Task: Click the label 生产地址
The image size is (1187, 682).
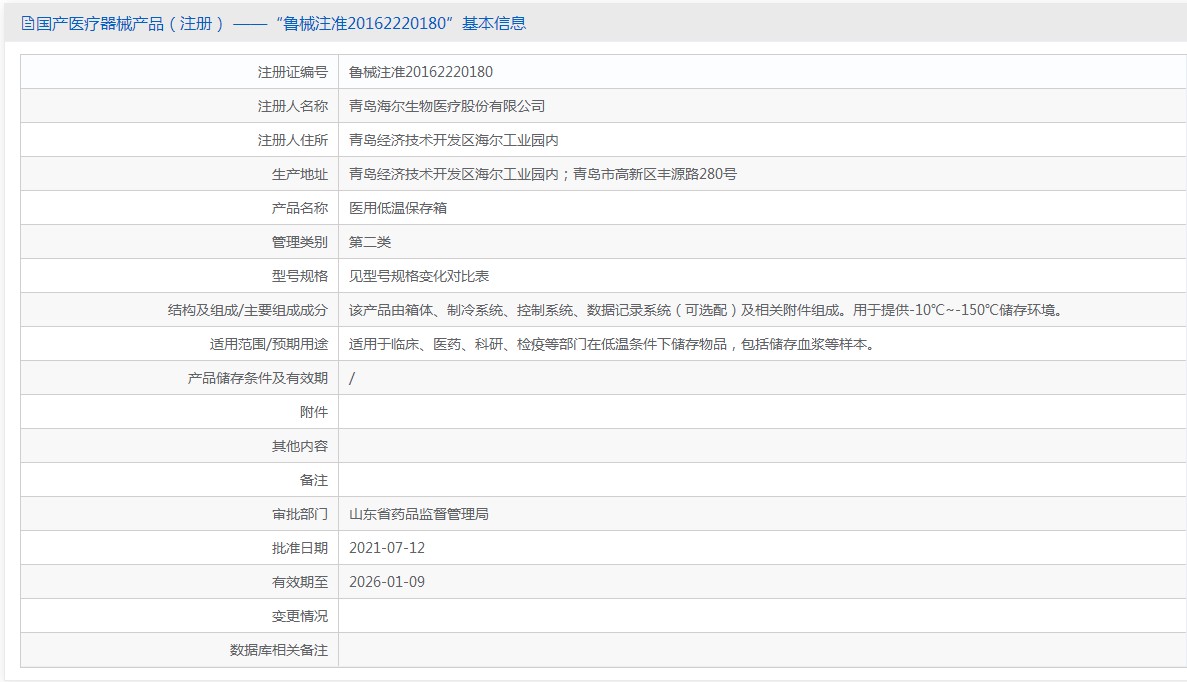Action: coord(300,174)
